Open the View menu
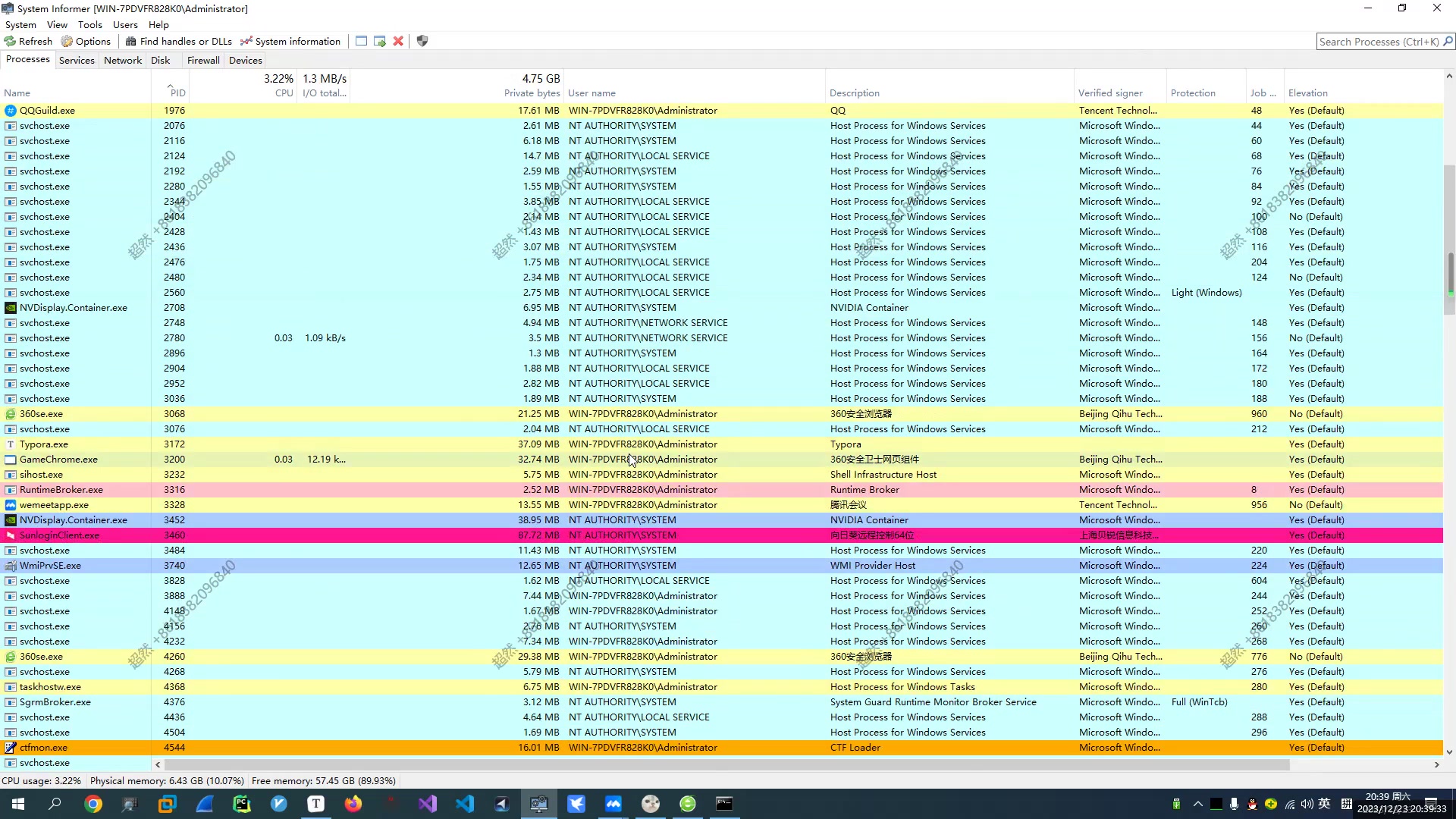The image size is (1456, 819). click(x=57, y=24)
